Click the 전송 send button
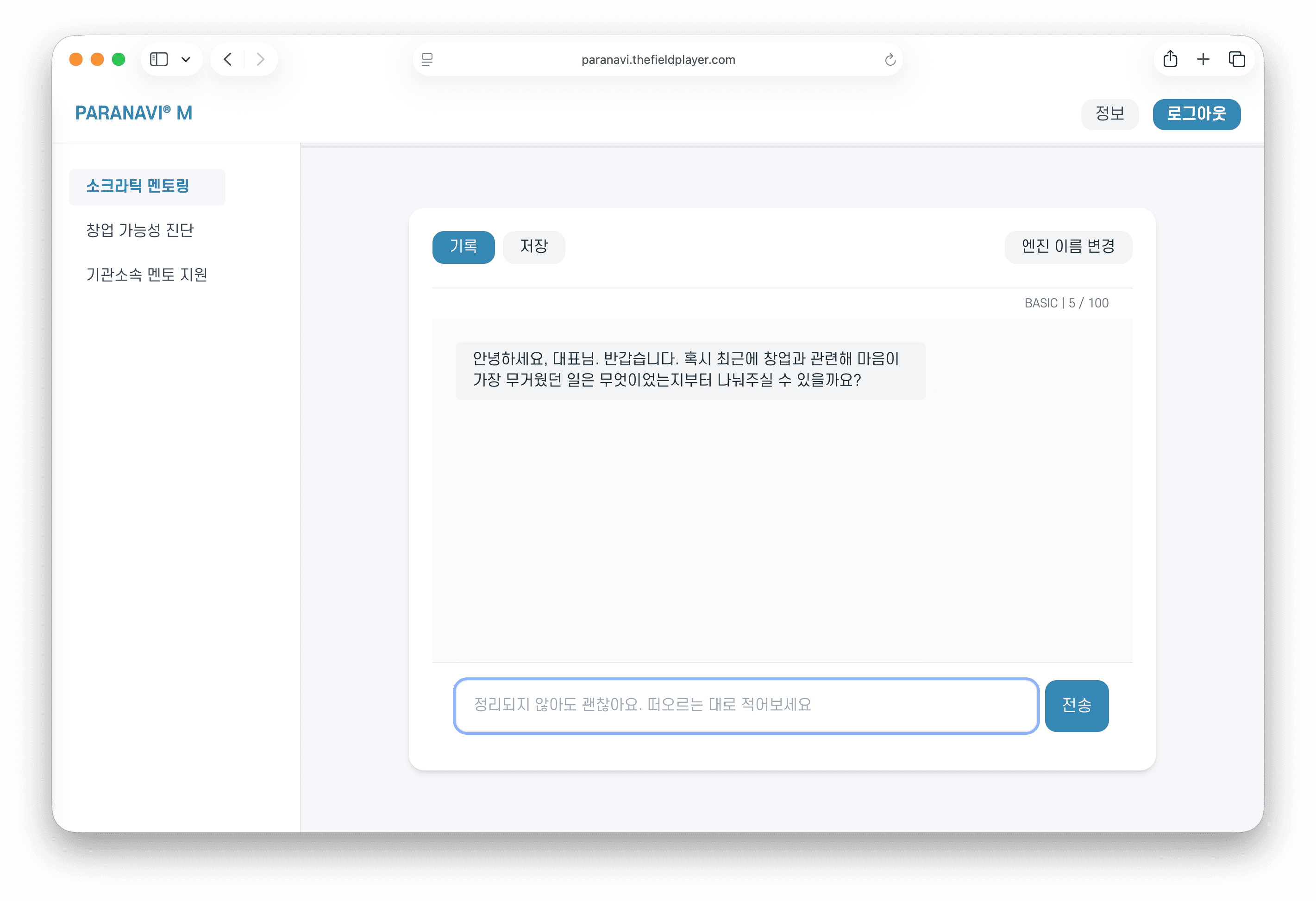Screen dimensions: 1316x901 pyautogui.click(x=1077, y=706)
